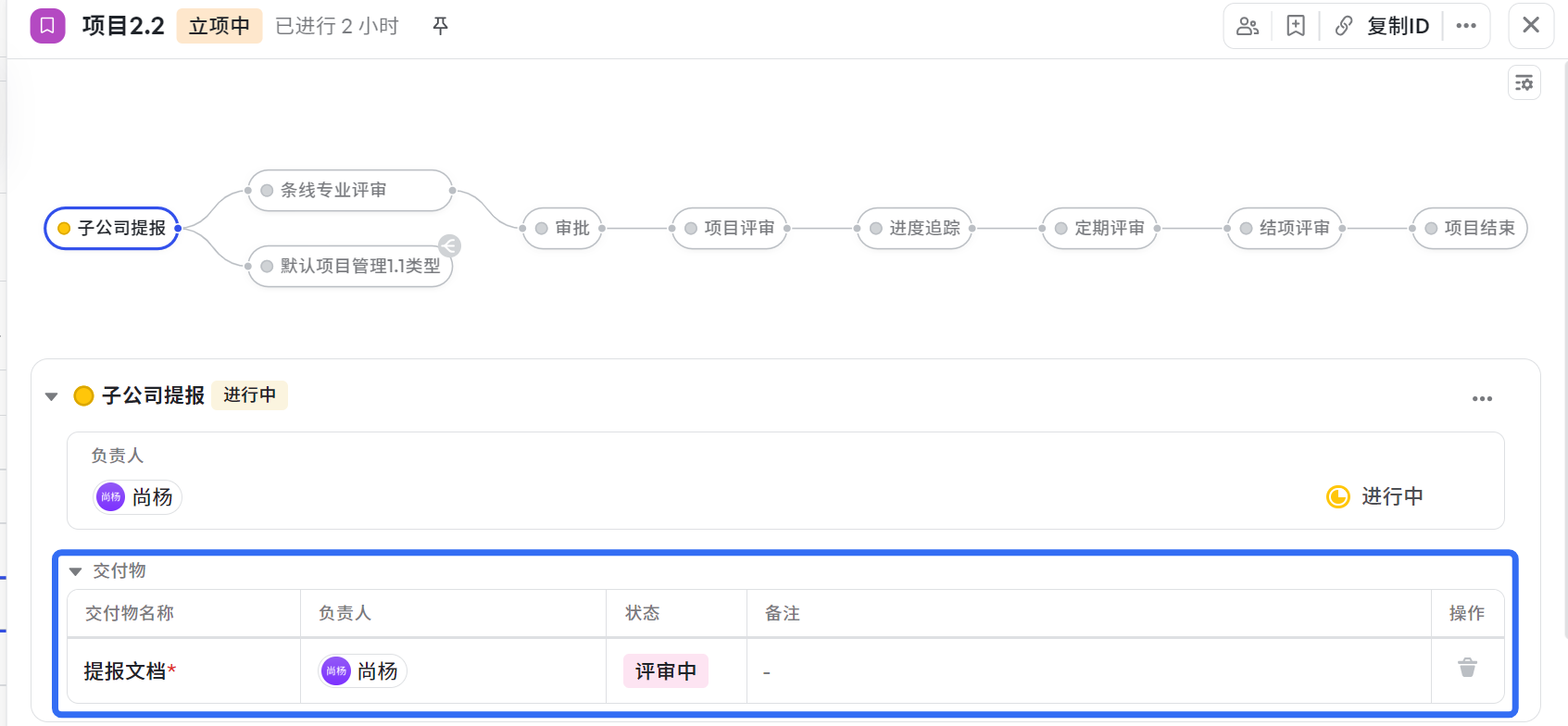Click the 提报文档 deliverable name
Viewport: 1568px width, 726px height.
(x=125, y=671)
